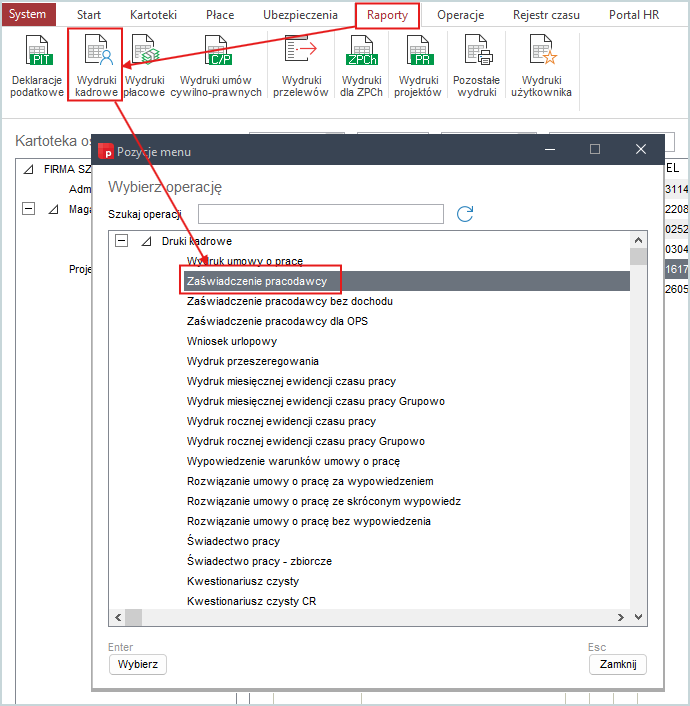Screen dimensions: 690x706
Task: Open Deklaracje podatkowe PIT reports
Action: [37, 66]
